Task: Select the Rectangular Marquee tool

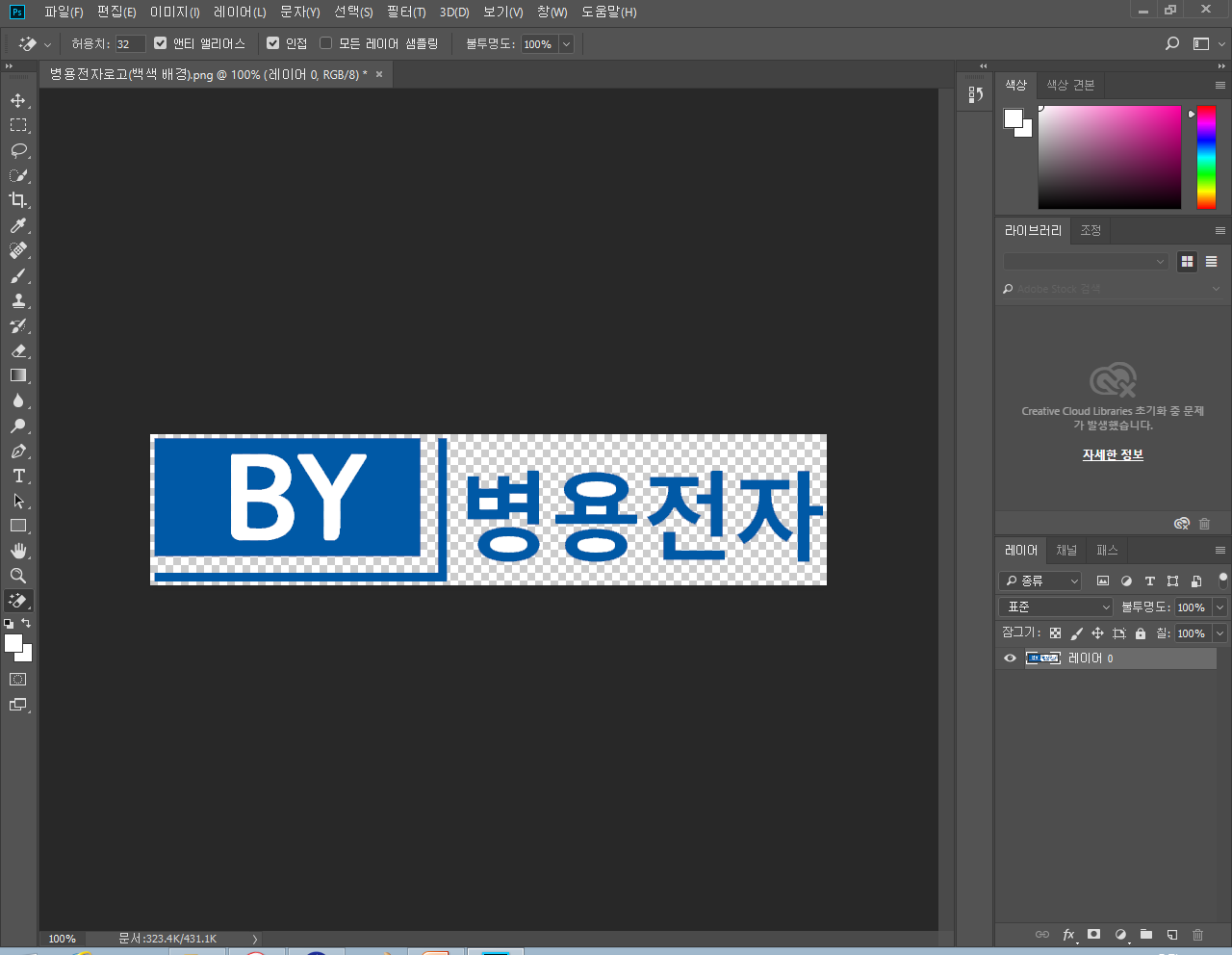Action: tap(18, 125)
